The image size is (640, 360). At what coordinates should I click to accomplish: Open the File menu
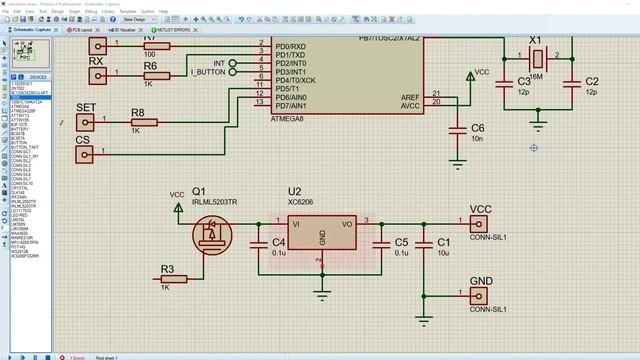5,11
